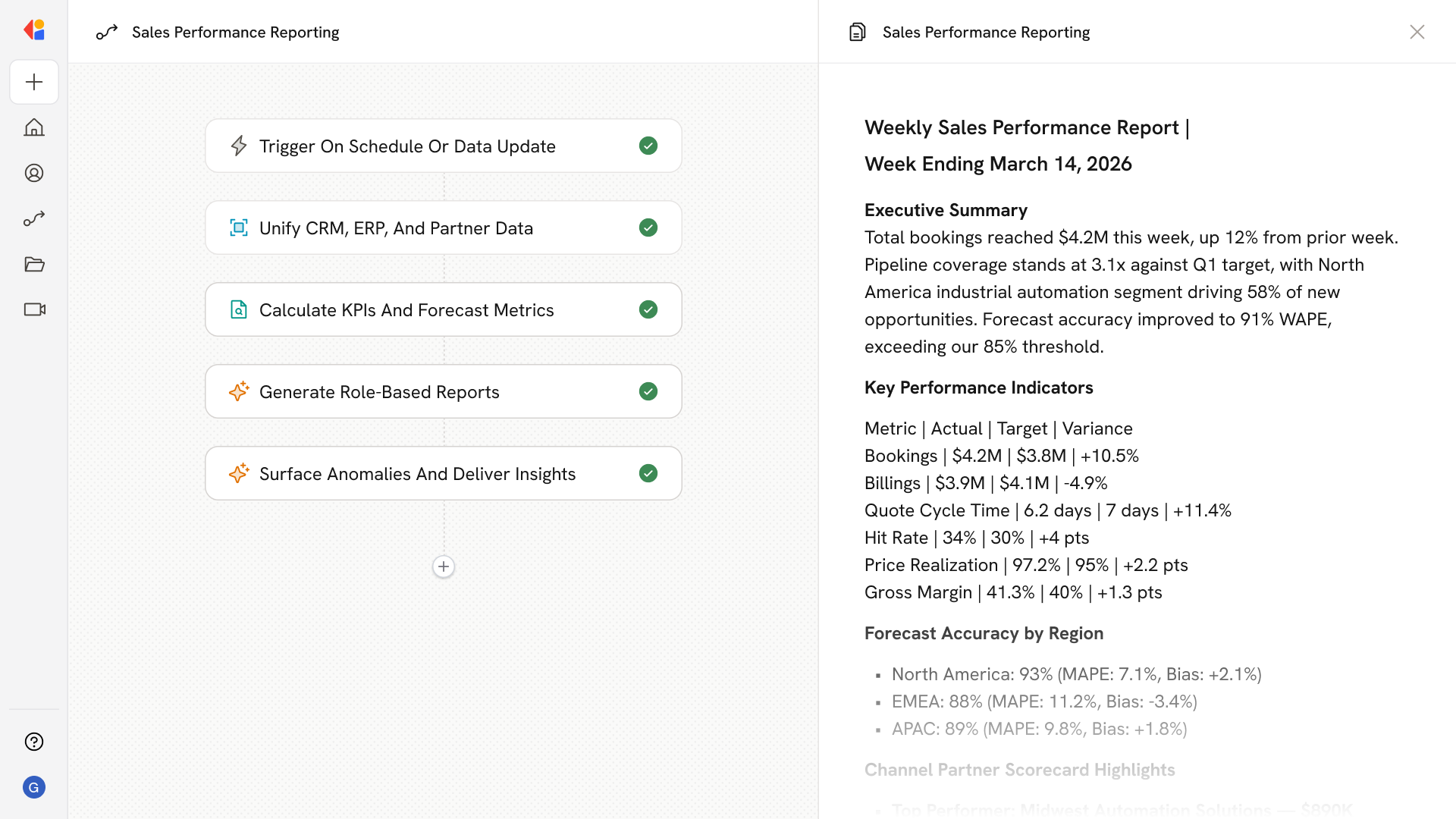Add new step below the workflow

(x=444, y=566)
